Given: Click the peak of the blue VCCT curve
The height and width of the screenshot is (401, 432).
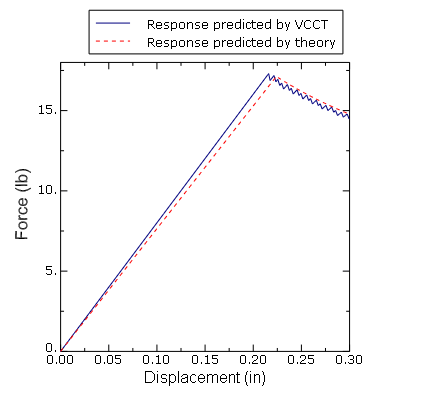Looking at the screenshot, I should pyautogui.click(x=268, y=74).
